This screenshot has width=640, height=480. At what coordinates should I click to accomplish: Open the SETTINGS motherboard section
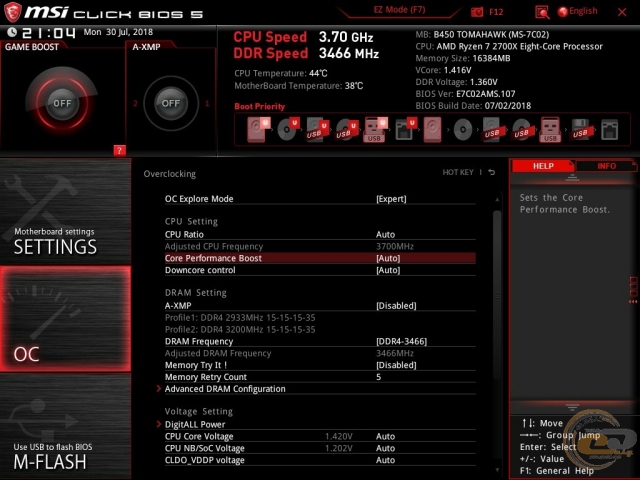coord(65,211)
